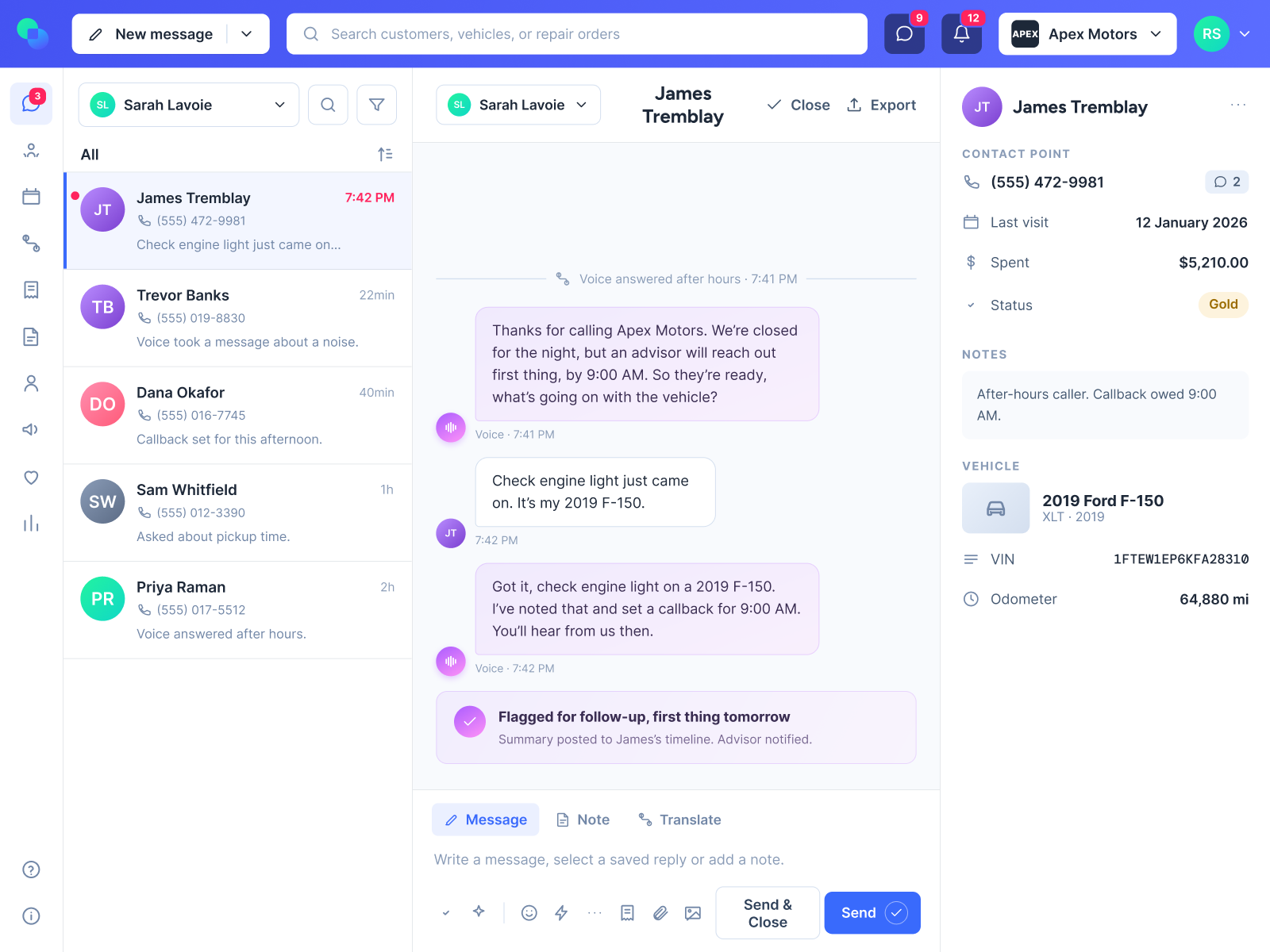The width and height of the screenshot is (1270, 952).
Task: Click the customer search input field
Action: pyautogui.click(x=577, y=34)
